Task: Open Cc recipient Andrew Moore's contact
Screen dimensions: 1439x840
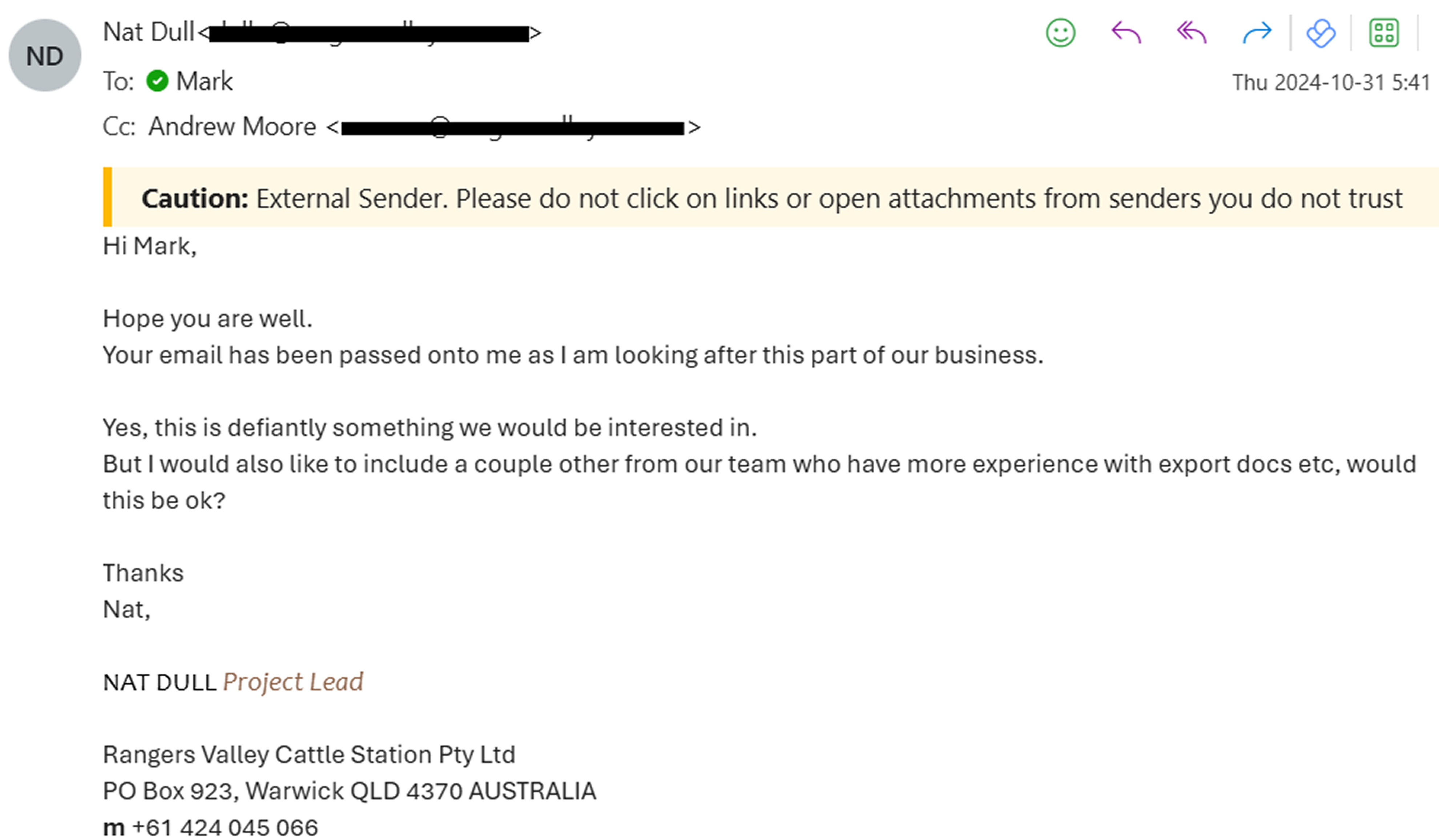Action: [232, 126]
